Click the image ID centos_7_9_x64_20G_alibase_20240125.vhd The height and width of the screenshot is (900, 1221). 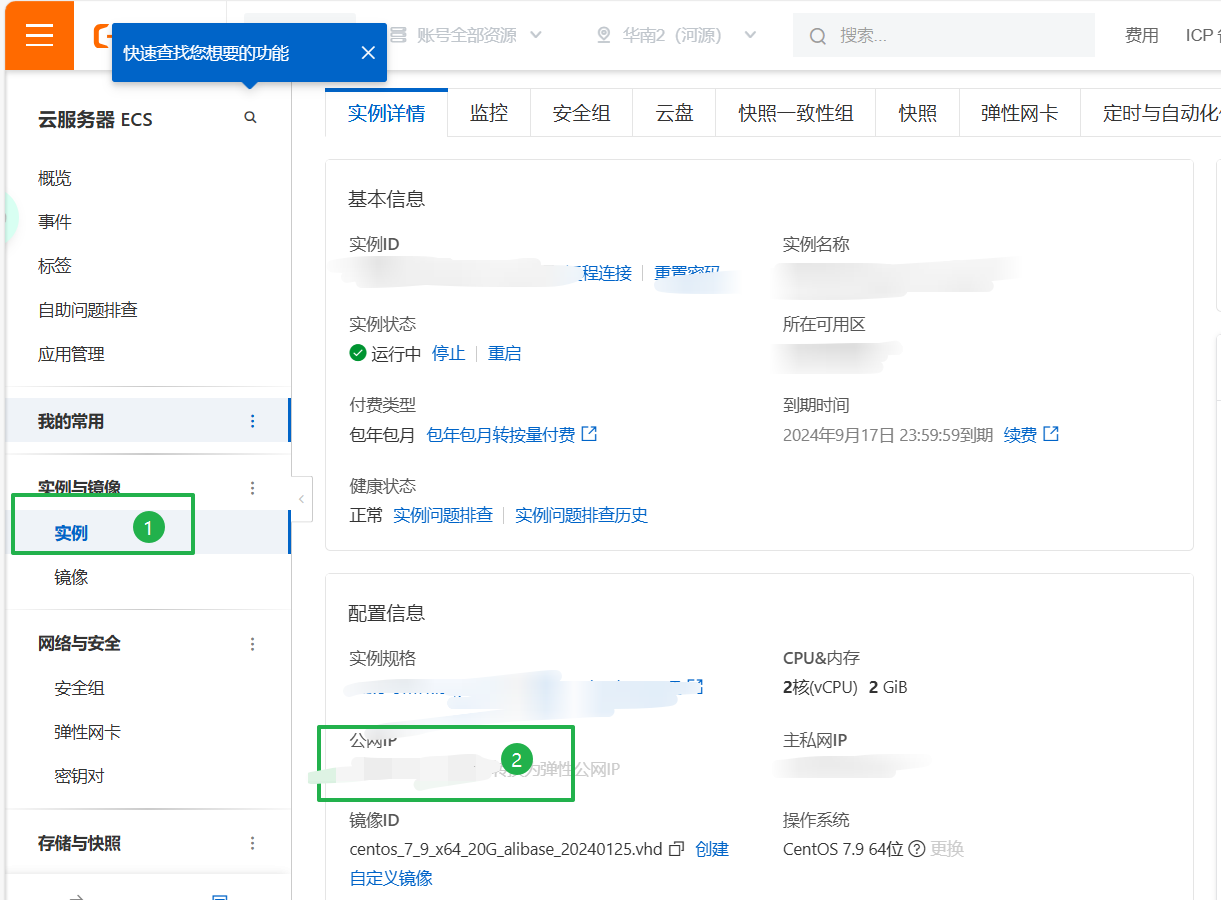pos(506,849)
